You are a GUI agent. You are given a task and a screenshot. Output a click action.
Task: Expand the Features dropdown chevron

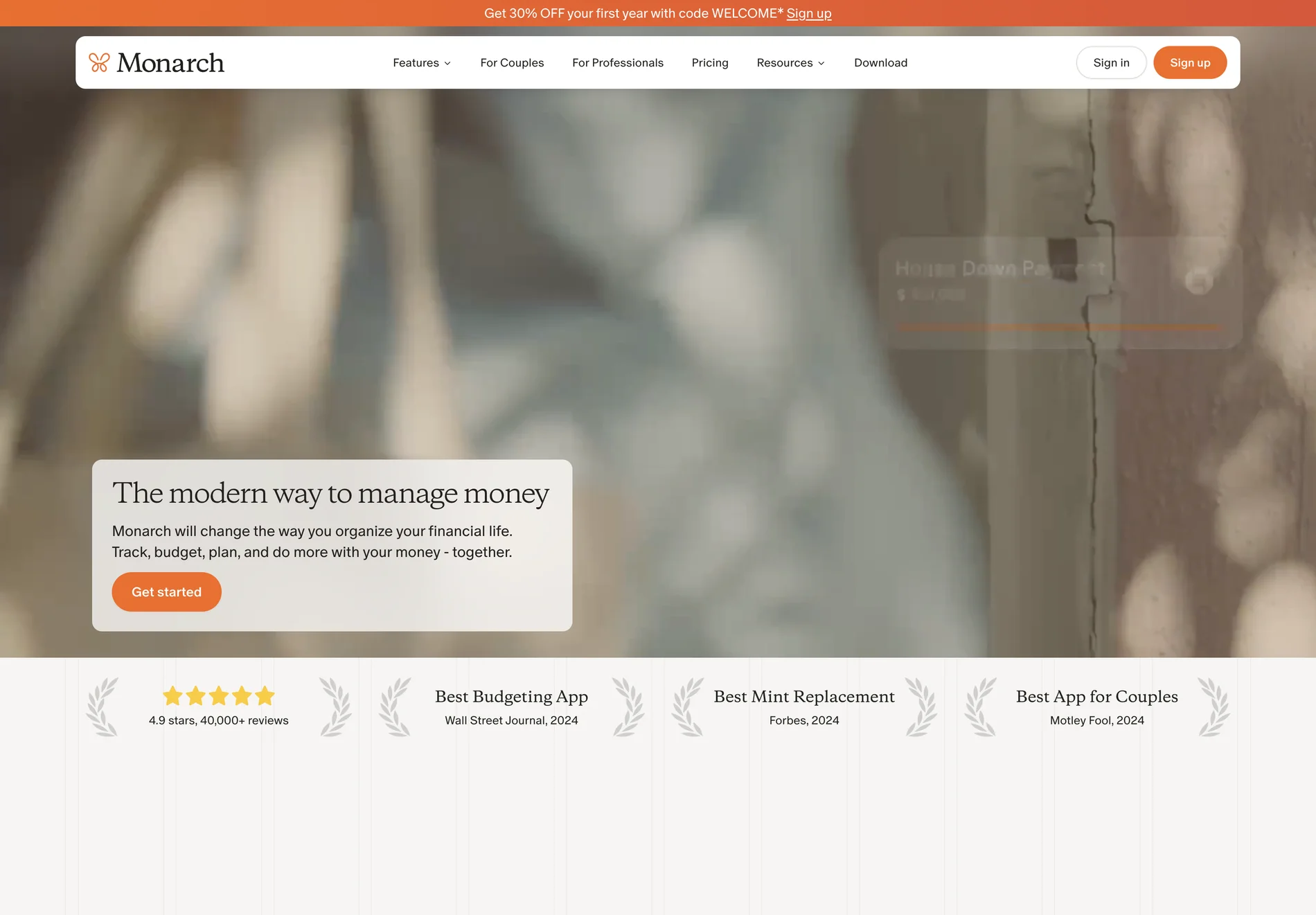click(447, 63)
